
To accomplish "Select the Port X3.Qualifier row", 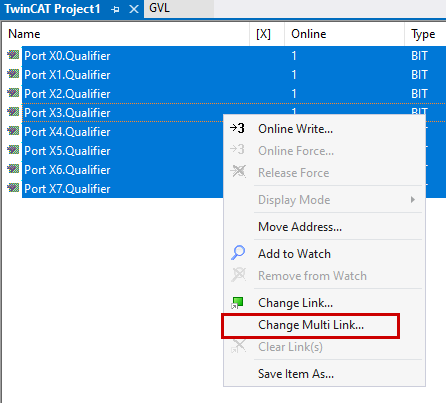I will pos(123,113).
